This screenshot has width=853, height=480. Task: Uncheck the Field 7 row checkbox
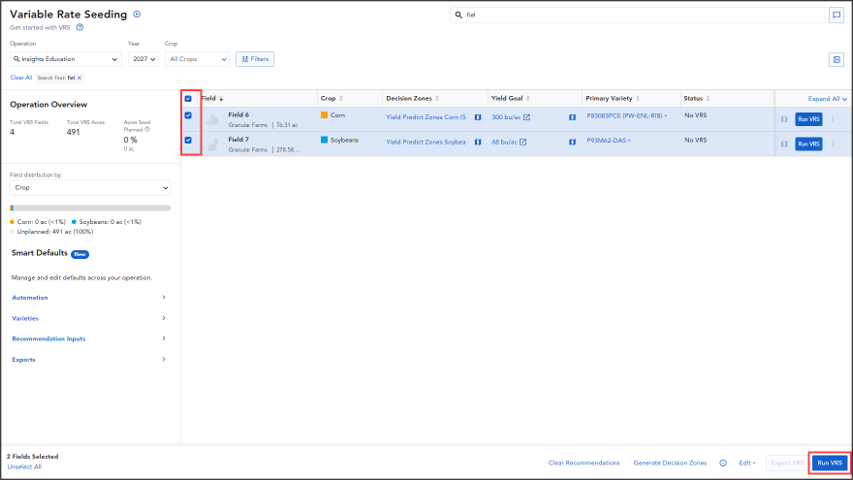188,140
